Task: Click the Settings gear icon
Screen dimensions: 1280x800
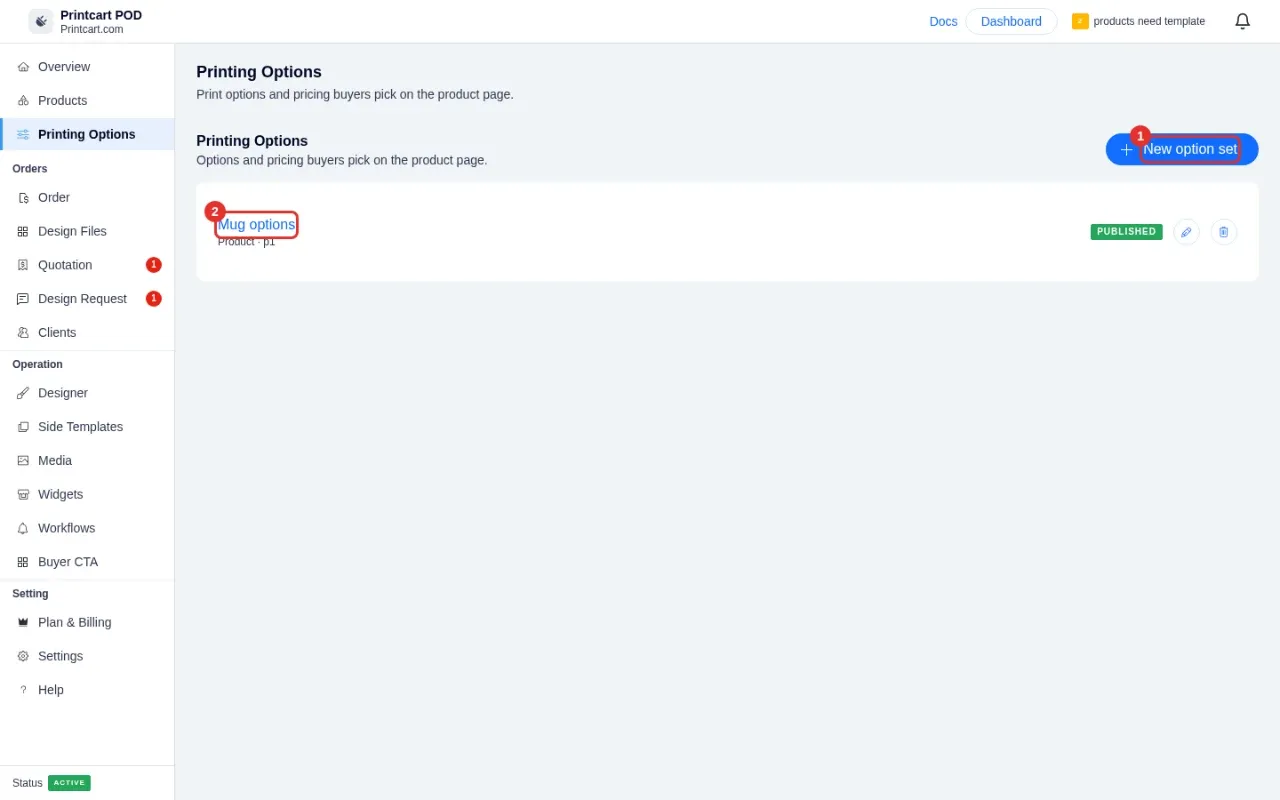Action: pyautogui.click(x=23, y=656)
